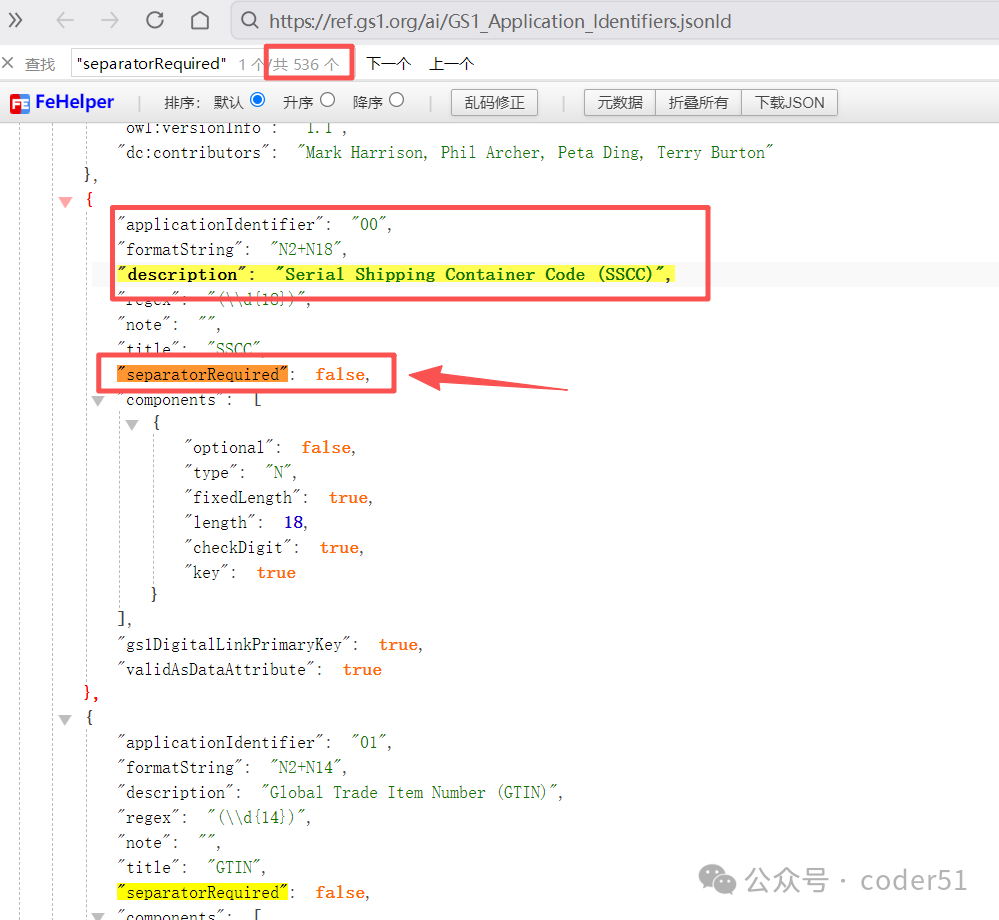Collapse the object with applicationIdentifier "00"
This screenshot has width=999, height=920.
(66, 202)
